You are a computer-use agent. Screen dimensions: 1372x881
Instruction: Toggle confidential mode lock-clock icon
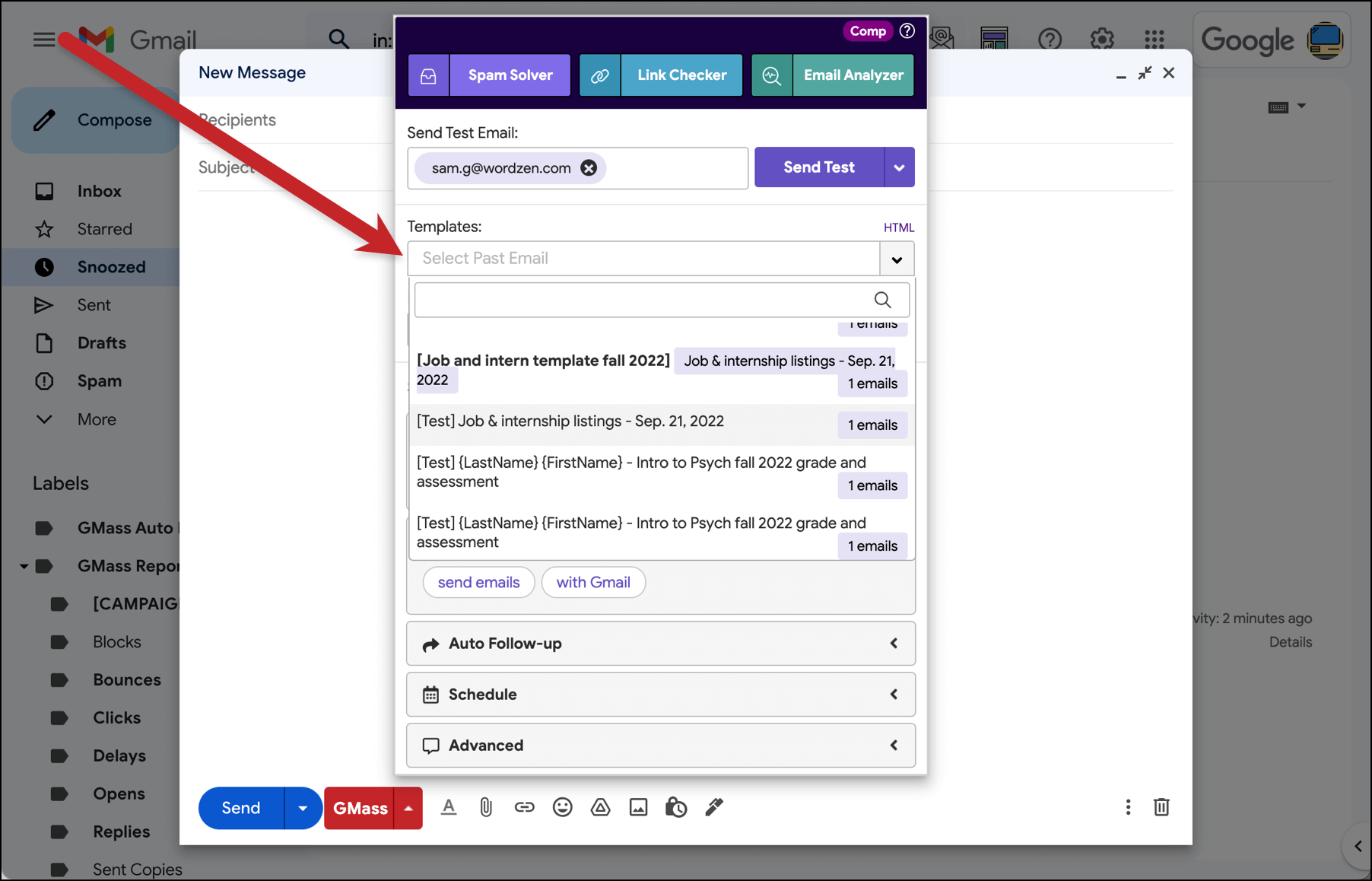coord(676,807)
